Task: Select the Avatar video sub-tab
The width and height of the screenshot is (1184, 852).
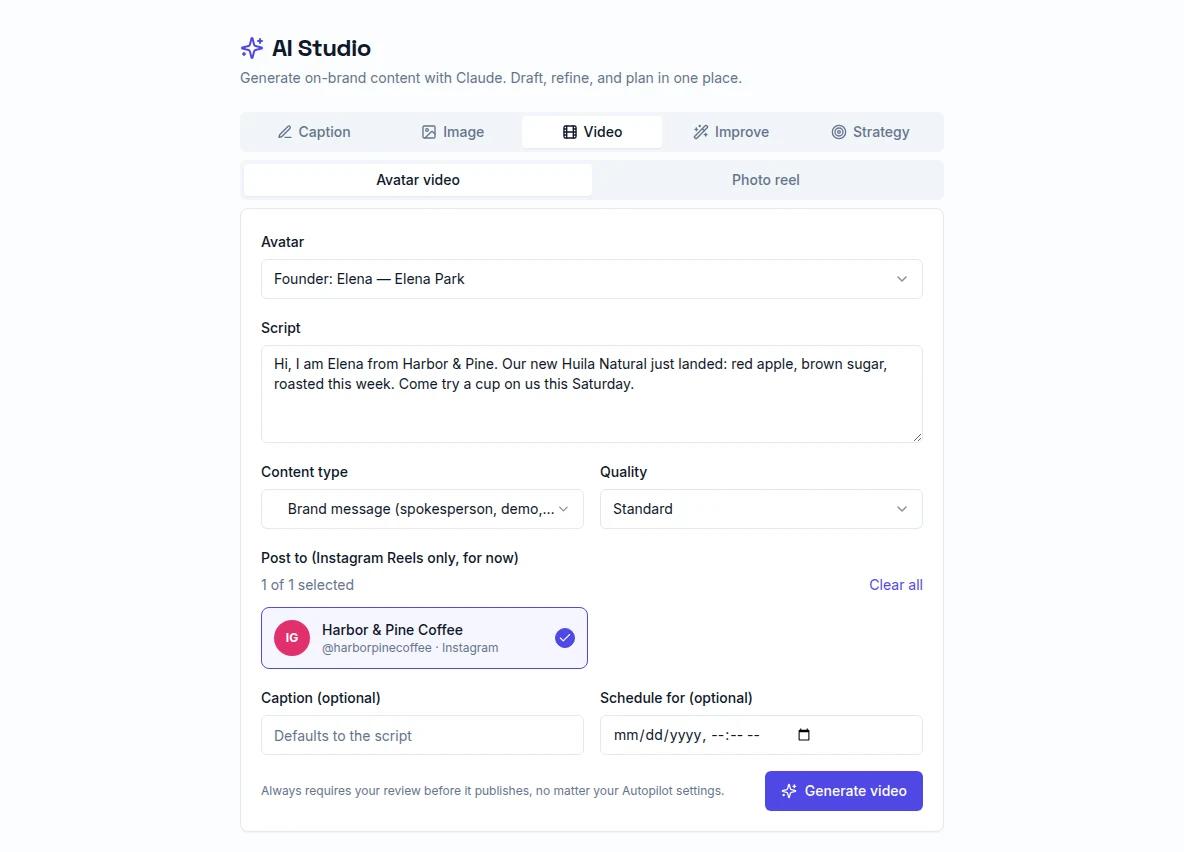Action: click(x=418, y=180)
